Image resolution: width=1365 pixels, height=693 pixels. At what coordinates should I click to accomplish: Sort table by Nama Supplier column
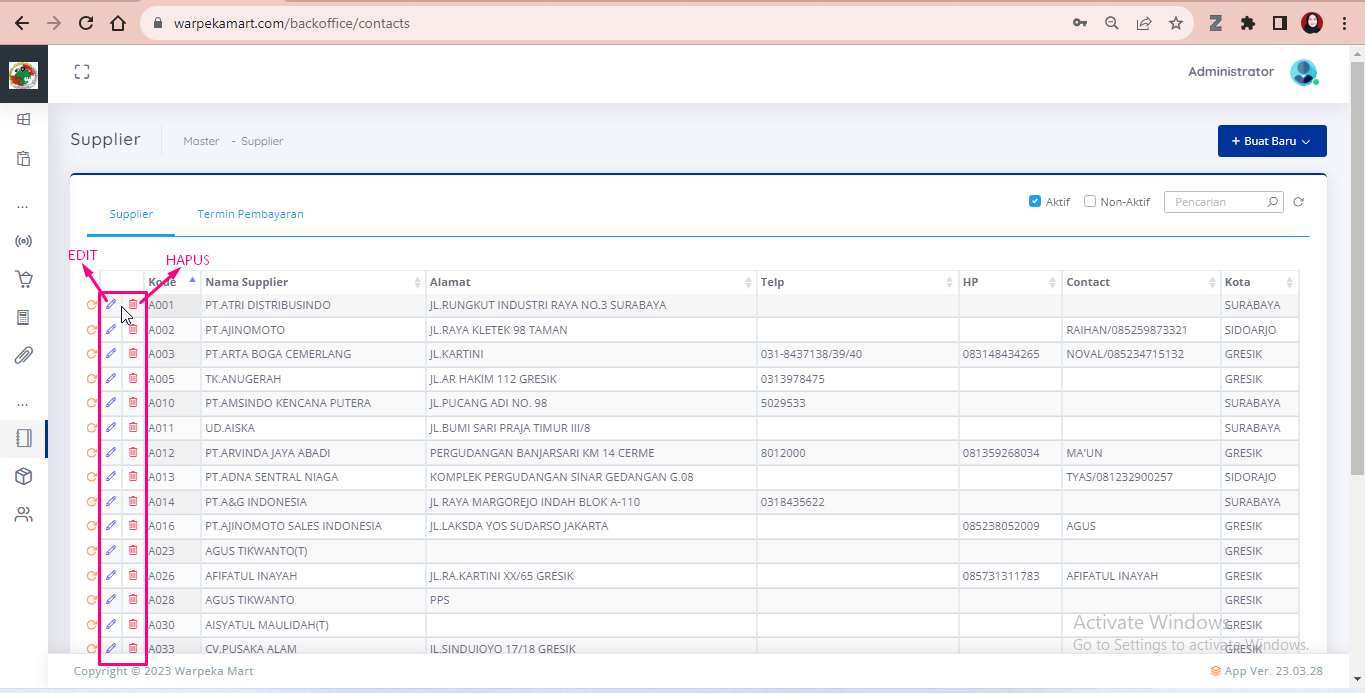[x=313, y=282]
